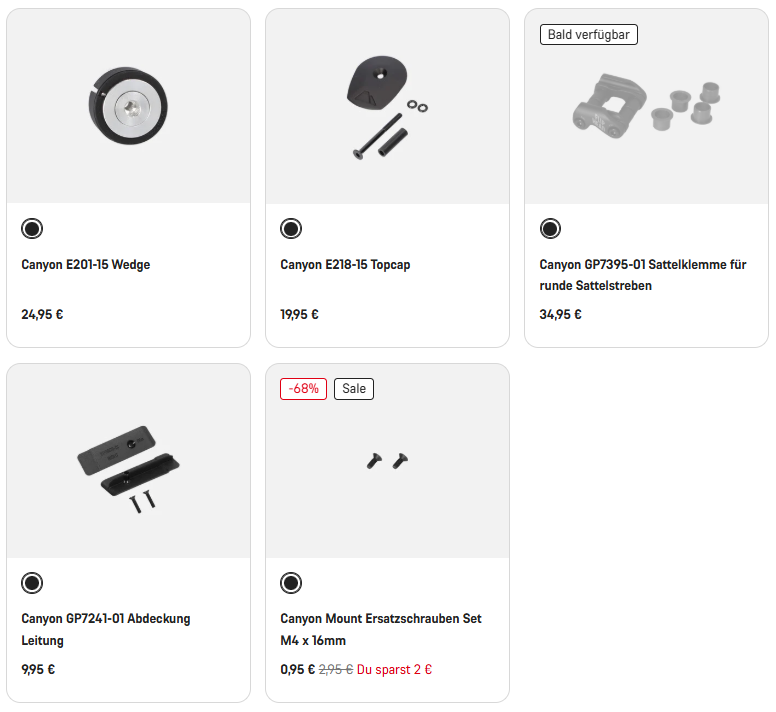Open Canyon GP7395-01 Sattelklemme für runde Sattelstreben

click(643, 275)
